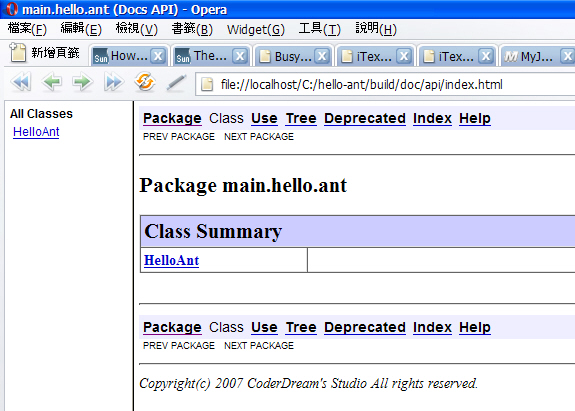Open the Widget(G) menu
This screenshot has width=575, height=411.
pos(256,29)
